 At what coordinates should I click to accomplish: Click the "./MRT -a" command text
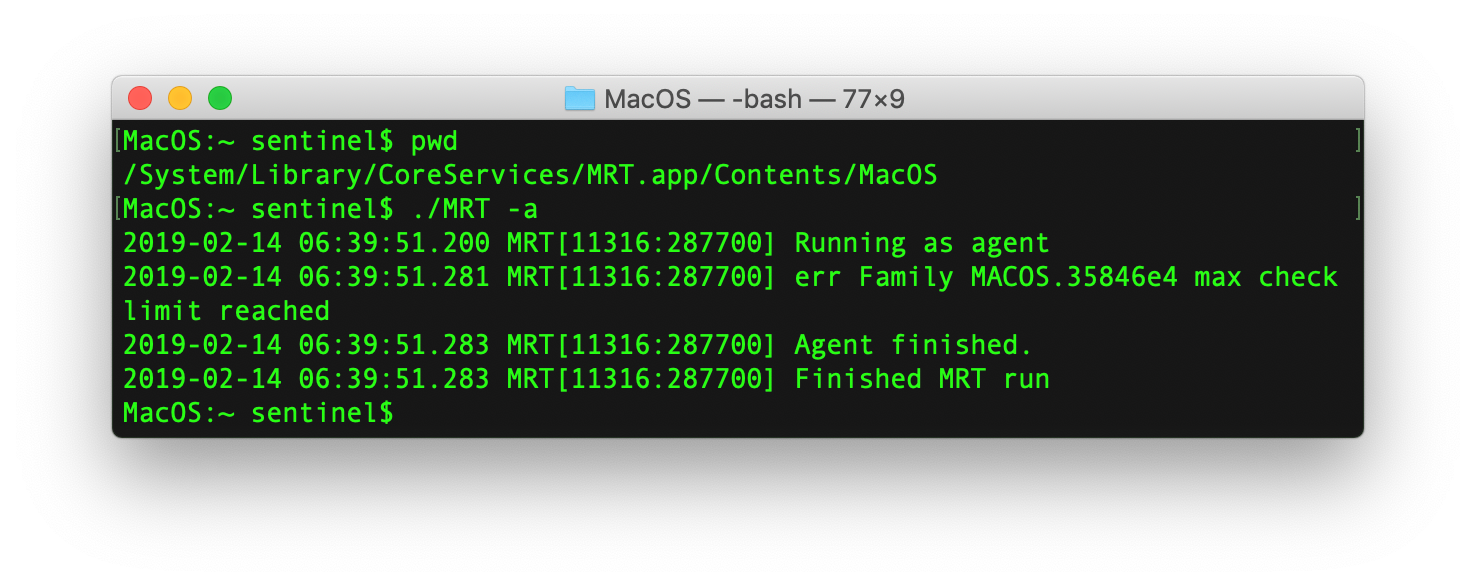(x=474, y=209)
